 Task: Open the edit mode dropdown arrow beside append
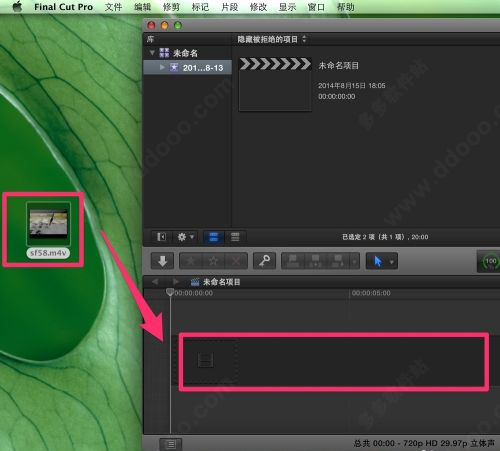(355, 261)
